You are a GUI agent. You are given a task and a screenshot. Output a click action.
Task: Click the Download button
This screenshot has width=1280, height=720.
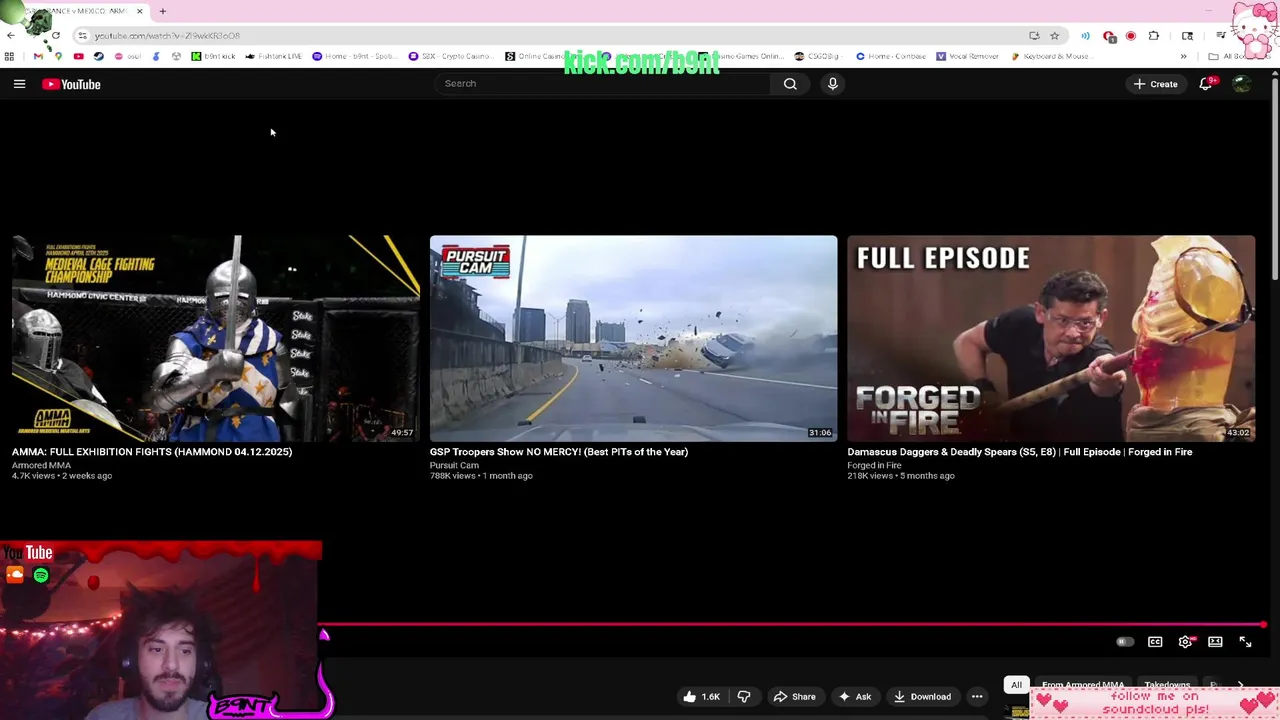[922, 697]
